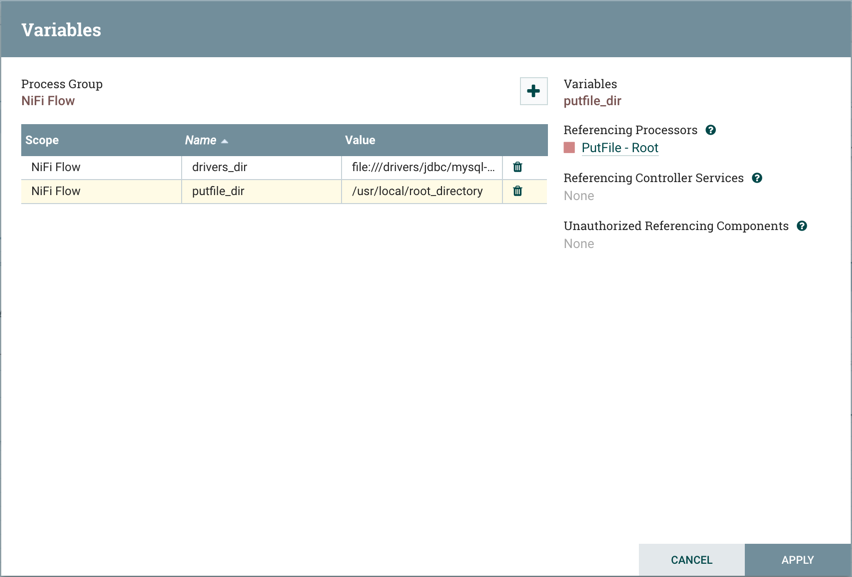This screenshot has width=852, height=577.
Task: Click the NiFi Flow scope of putfile_dir row
Action: click(56, 191)
